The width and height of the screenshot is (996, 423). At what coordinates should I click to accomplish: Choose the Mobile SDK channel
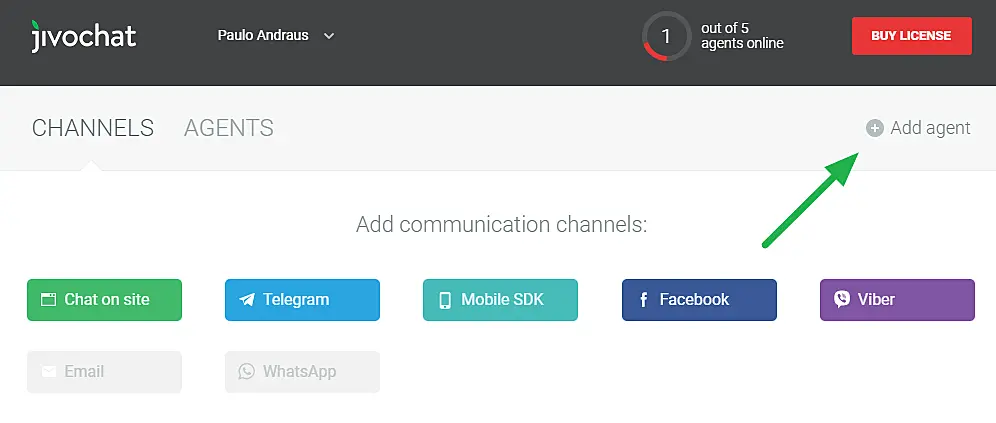tap(500, 299)
